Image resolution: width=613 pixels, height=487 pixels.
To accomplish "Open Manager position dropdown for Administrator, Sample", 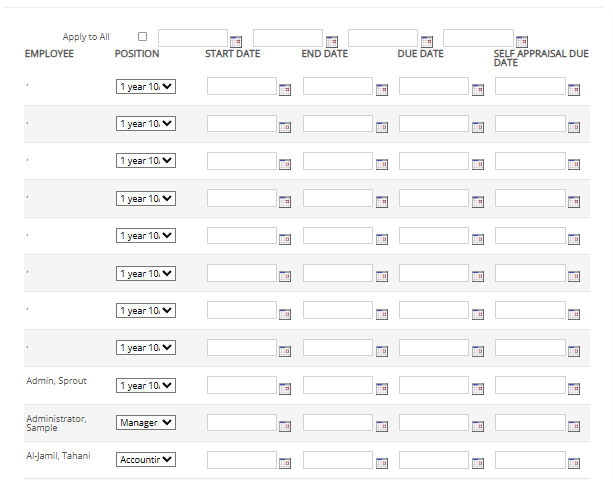I will [x=146, y=423].
